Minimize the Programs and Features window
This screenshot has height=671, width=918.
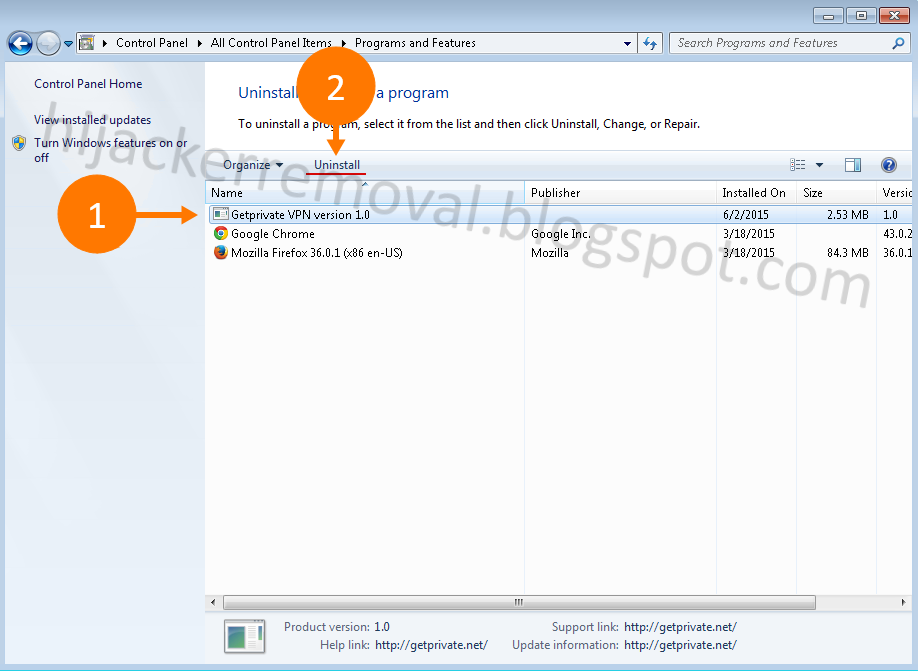[x=828, y=16]
